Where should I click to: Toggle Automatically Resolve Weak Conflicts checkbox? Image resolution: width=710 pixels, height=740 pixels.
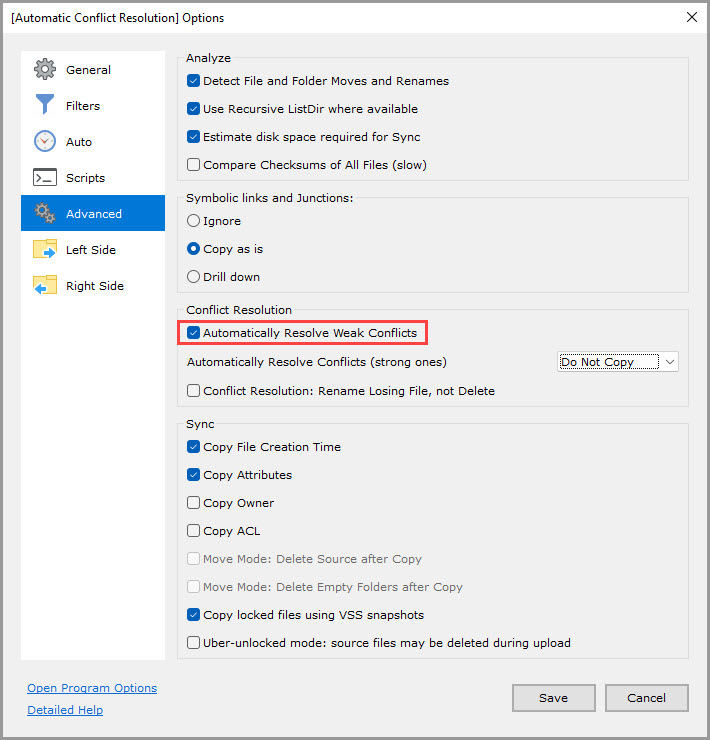[193, 332]
